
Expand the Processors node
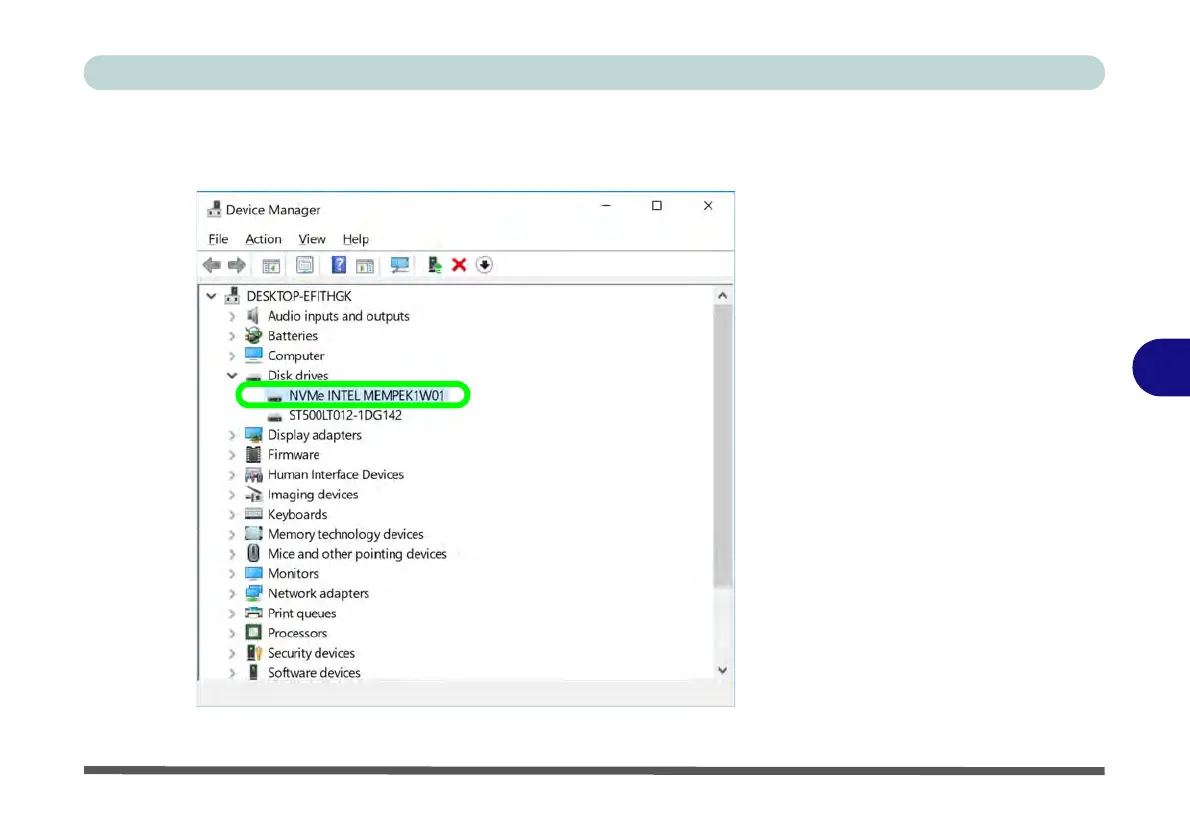[232, 632]
